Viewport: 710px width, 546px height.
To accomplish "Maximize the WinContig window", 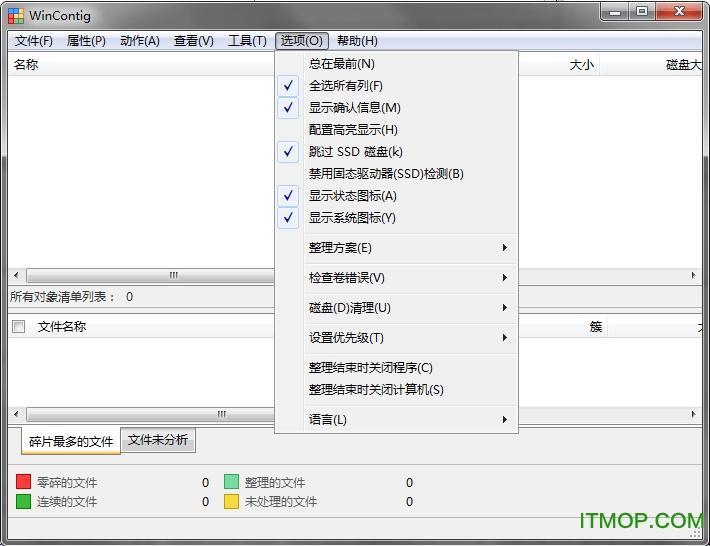I will pos(642,12).
